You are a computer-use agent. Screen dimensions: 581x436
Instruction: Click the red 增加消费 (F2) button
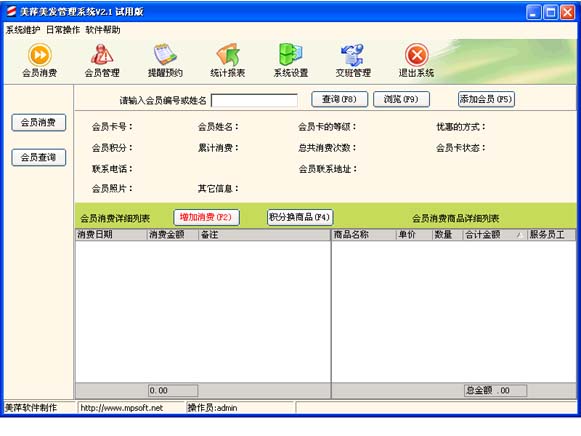click(x=206, y=217)
